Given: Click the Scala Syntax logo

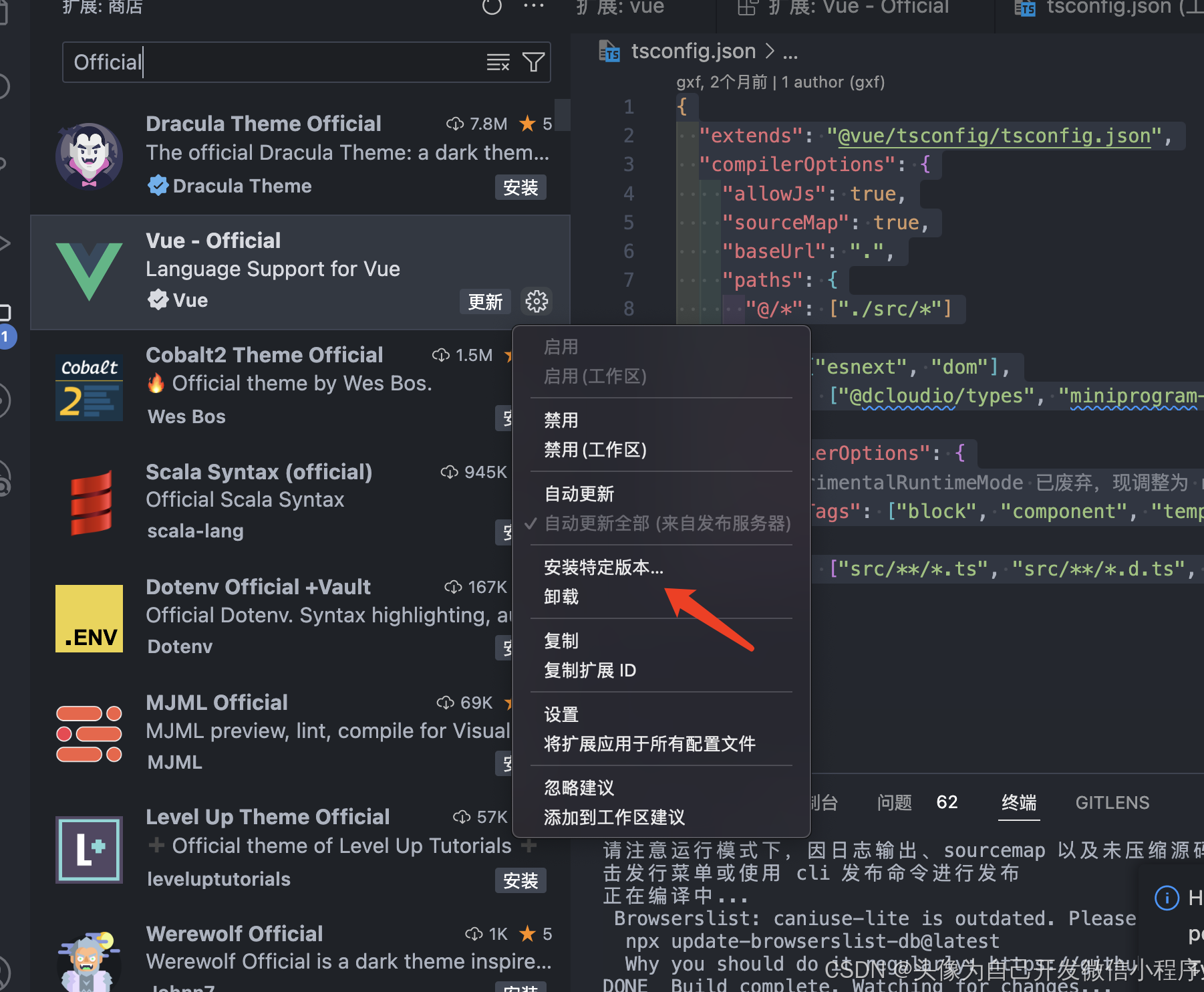Looking at the screenshot, I should [91, 503].
